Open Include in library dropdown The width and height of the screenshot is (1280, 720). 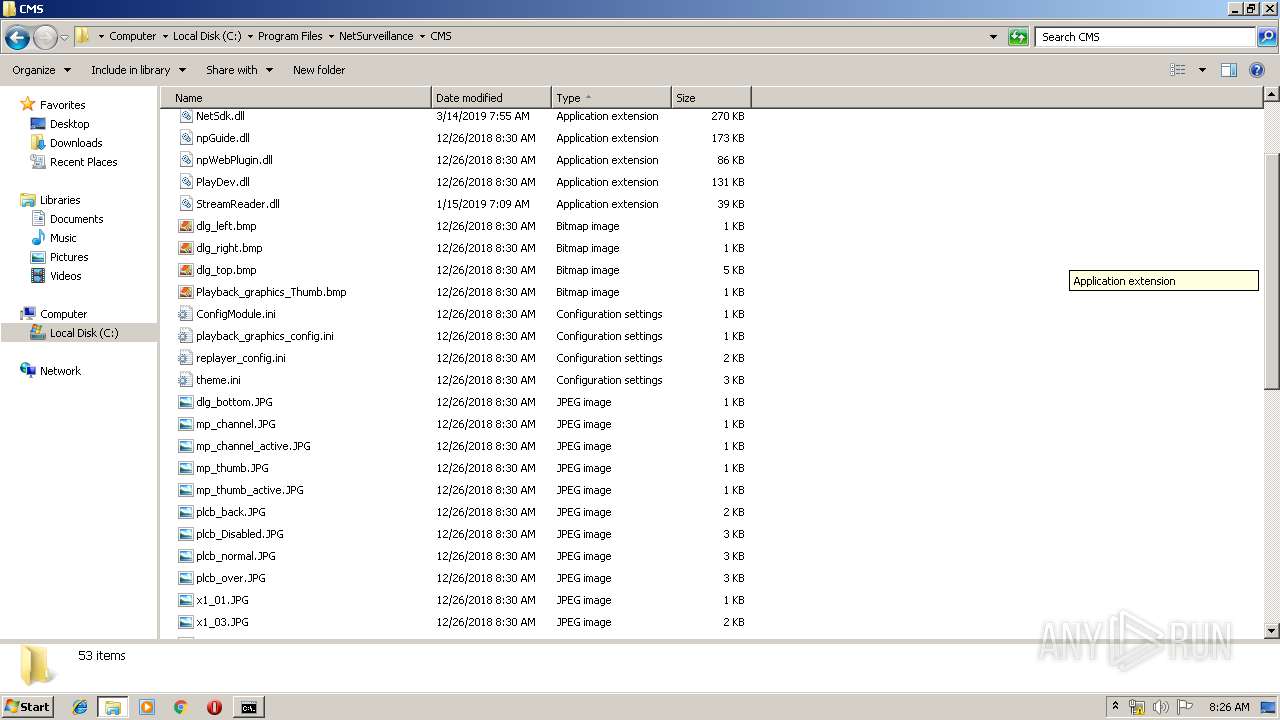[x=138, y=70]
